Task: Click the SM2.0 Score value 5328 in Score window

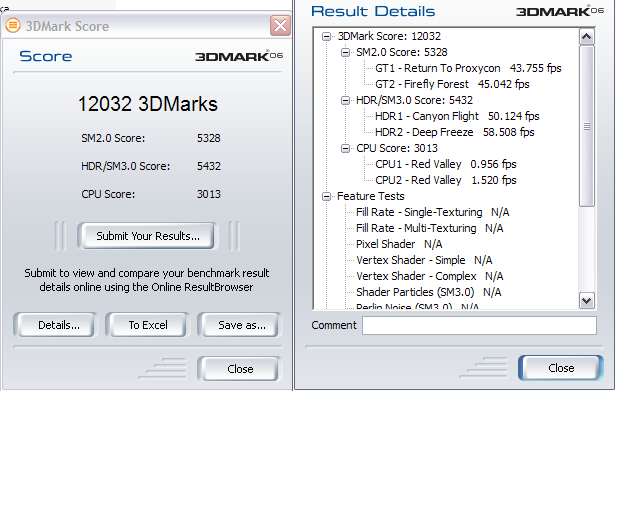Action: point(209,138)
